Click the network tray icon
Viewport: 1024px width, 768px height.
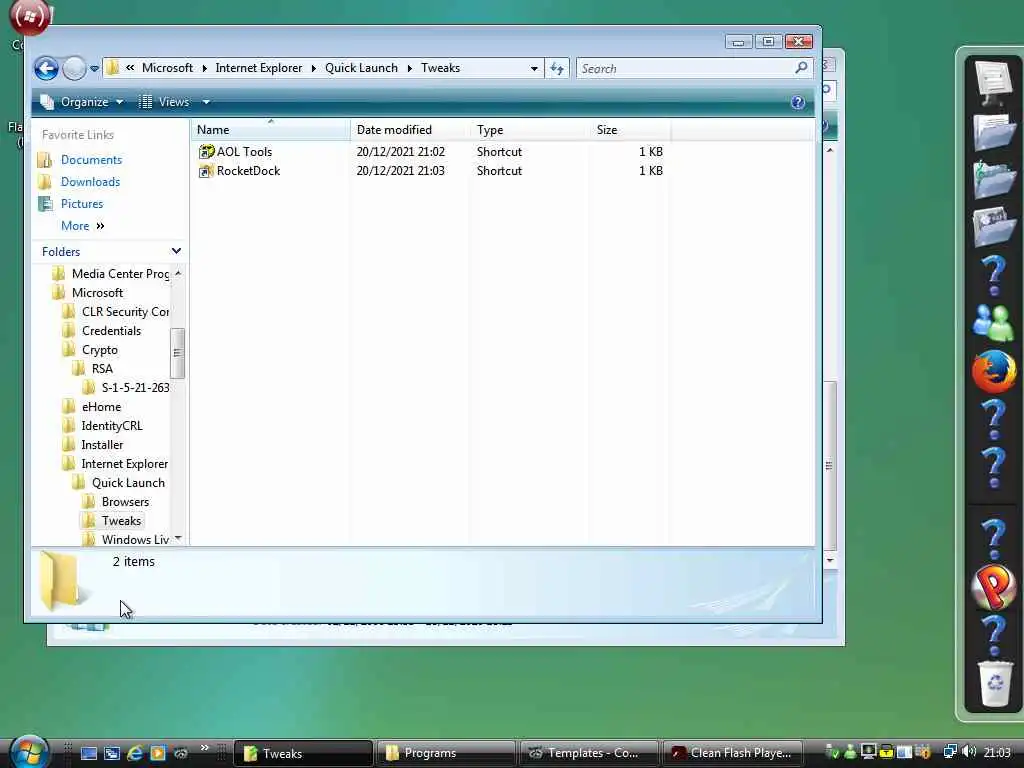coord(950,752)
